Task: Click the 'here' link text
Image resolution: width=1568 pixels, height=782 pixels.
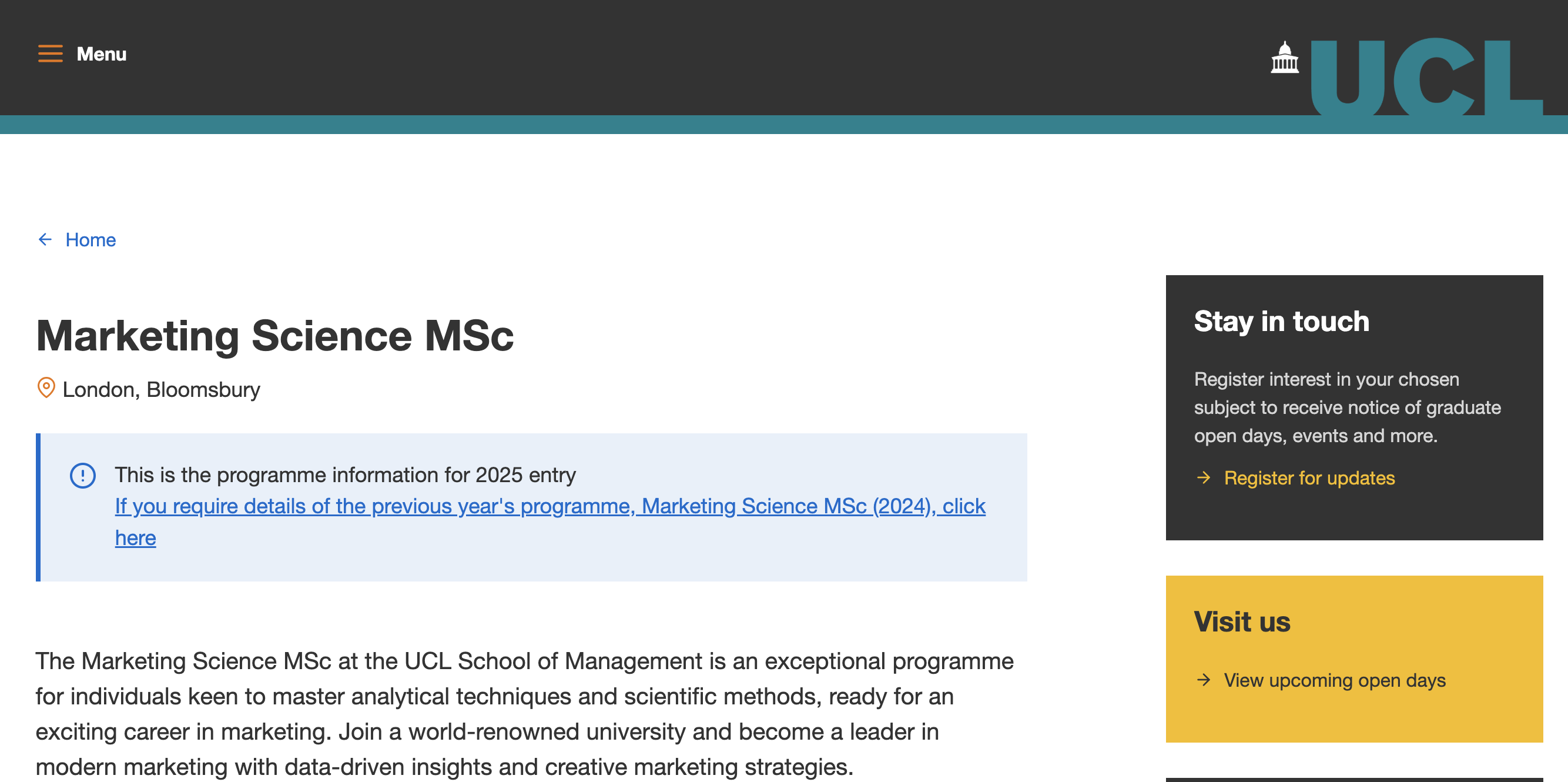Action: point(136,538)
